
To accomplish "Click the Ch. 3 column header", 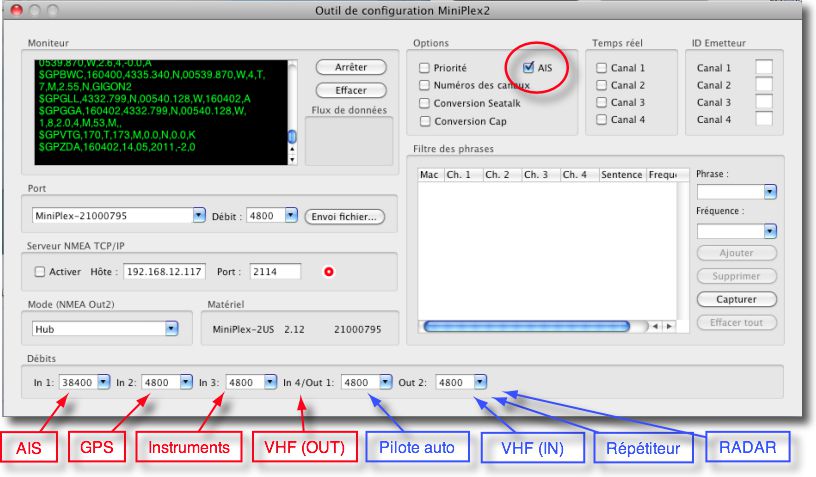I will pos(541,175).
